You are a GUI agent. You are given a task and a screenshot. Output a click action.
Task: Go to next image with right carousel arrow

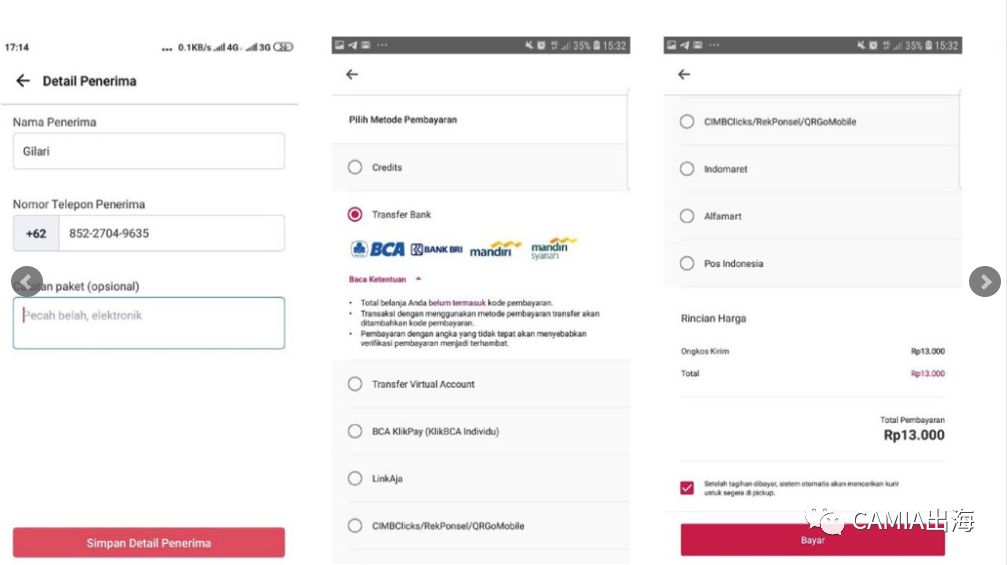tap(984, 282)
